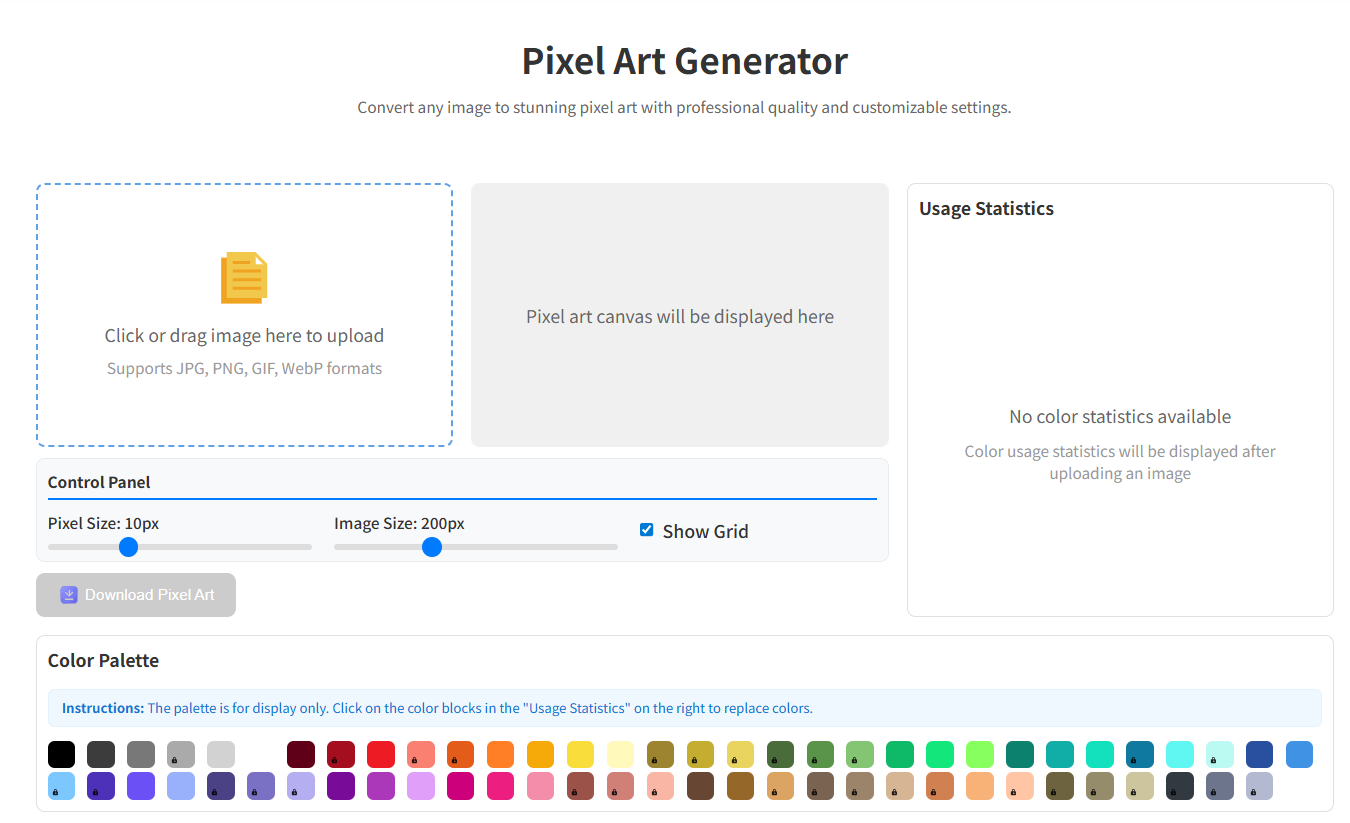Choose the bright cyan palette swatch

coord(1180,754)
